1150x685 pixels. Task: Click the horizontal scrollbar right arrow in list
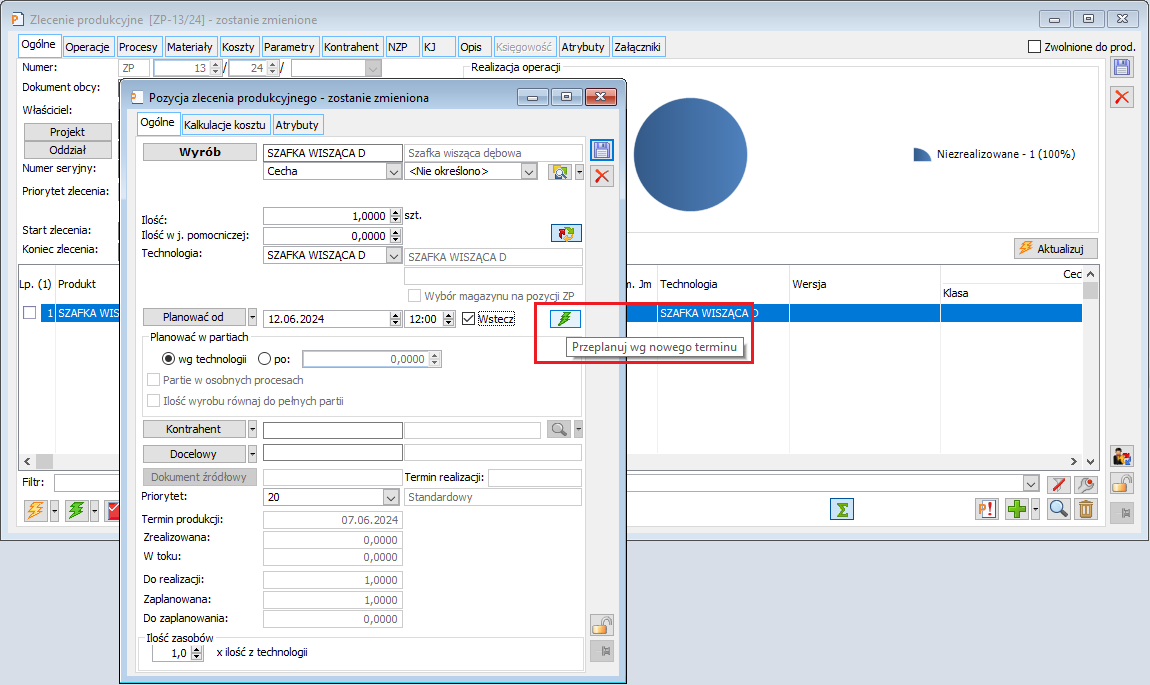pyautogui.click(x=1074, y=461)
